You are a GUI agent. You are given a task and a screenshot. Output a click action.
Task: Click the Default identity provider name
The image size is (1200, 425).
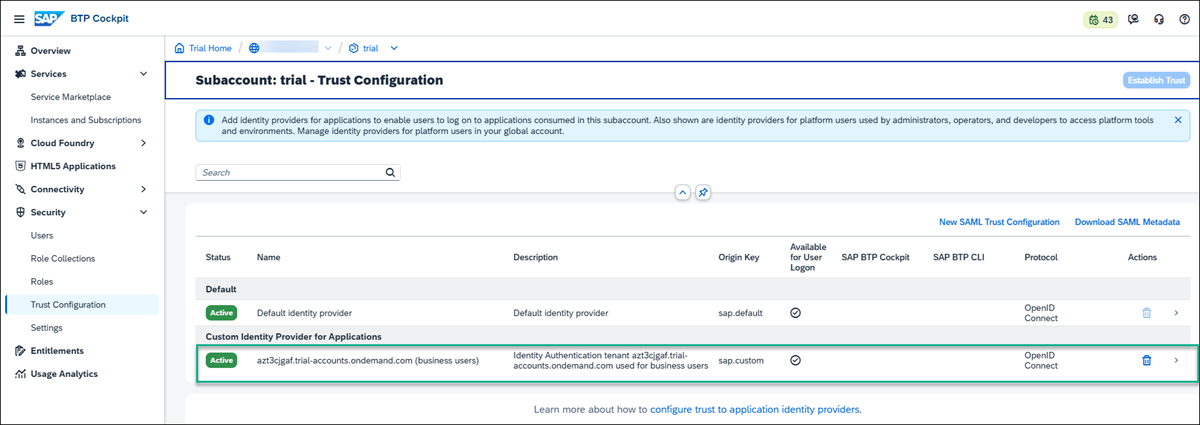pyautogui.click(x=305, y=313)
